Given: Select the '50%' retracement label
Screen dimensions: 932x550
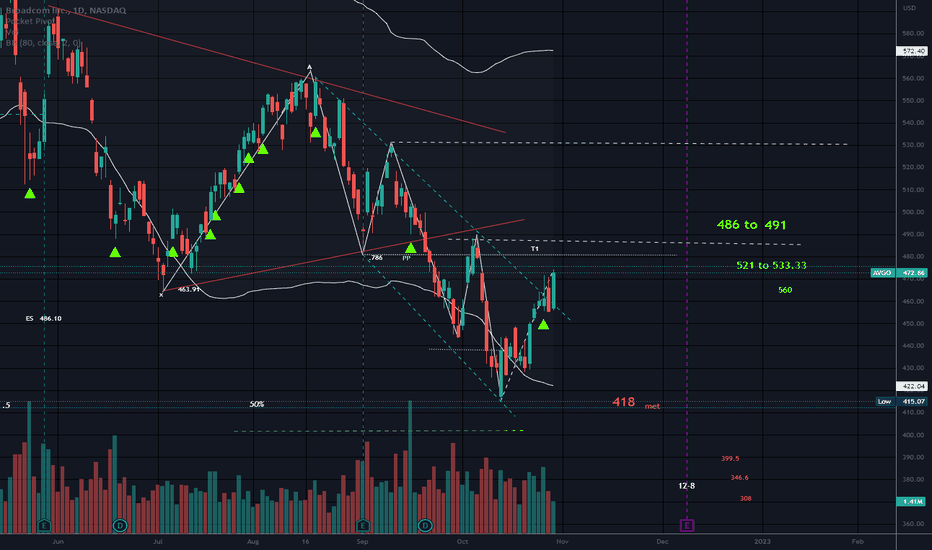Looking at the screenshot, I should click(257, 404).
